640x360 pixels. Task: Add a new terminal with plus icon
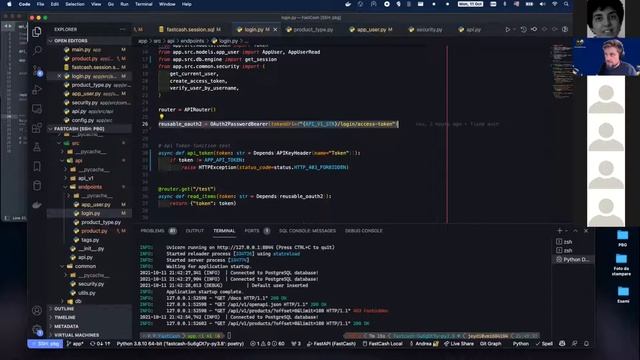click(560, 231)
